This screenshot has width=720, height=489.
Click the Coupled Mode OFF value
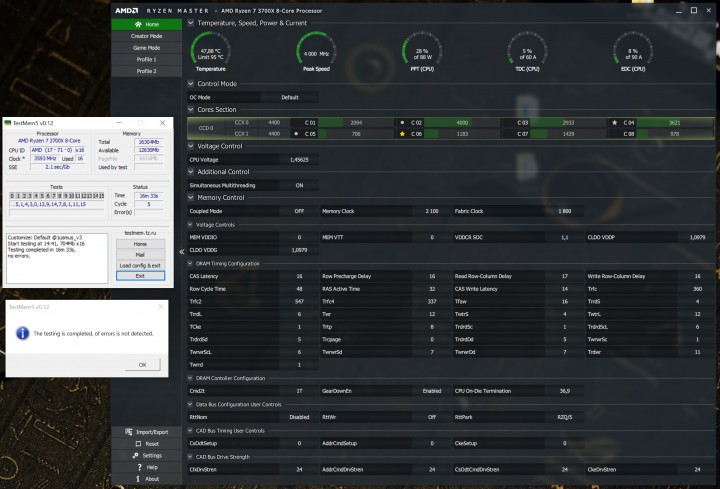pos(299,211)
